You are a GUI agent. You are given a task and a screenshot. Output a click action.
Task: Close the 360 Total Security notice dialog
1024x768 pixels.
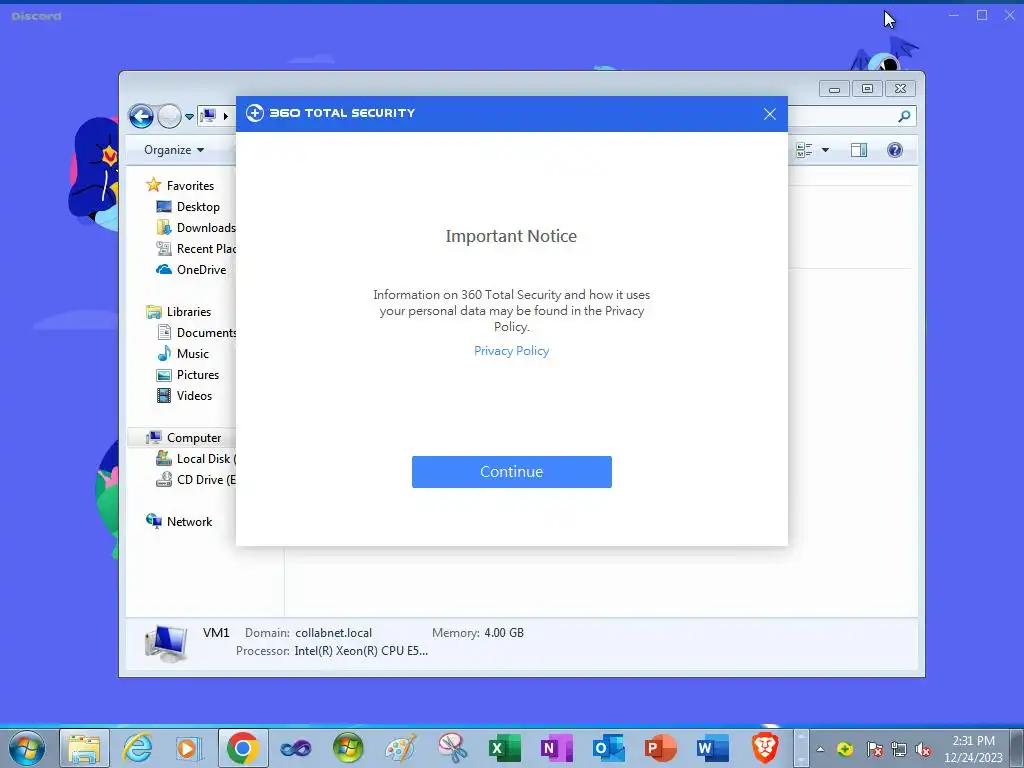click(769, 114)
